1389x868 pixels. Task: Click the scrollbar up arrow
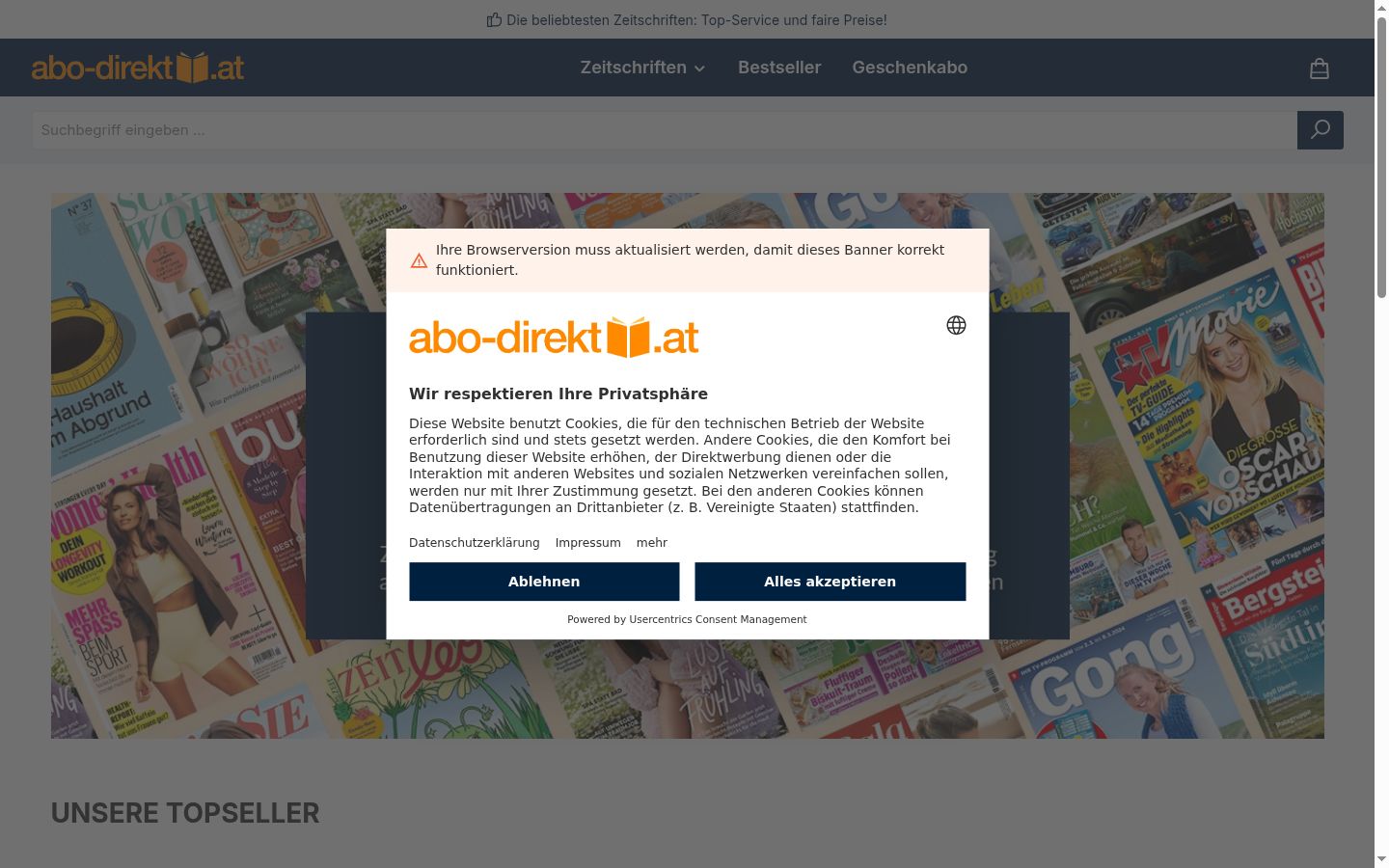[x=1381, y=8]
